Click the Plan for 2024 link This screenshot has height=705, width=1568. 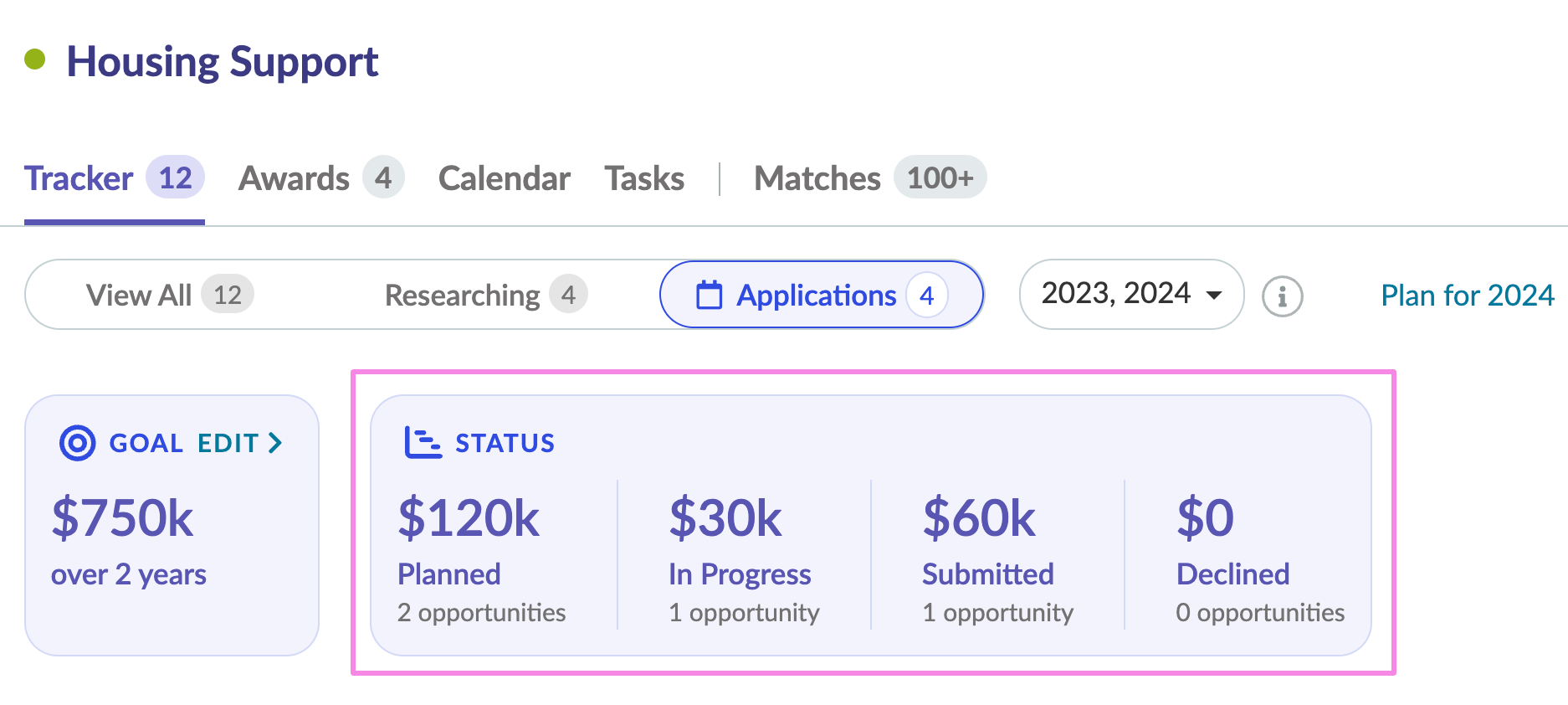coord(1467,296)
